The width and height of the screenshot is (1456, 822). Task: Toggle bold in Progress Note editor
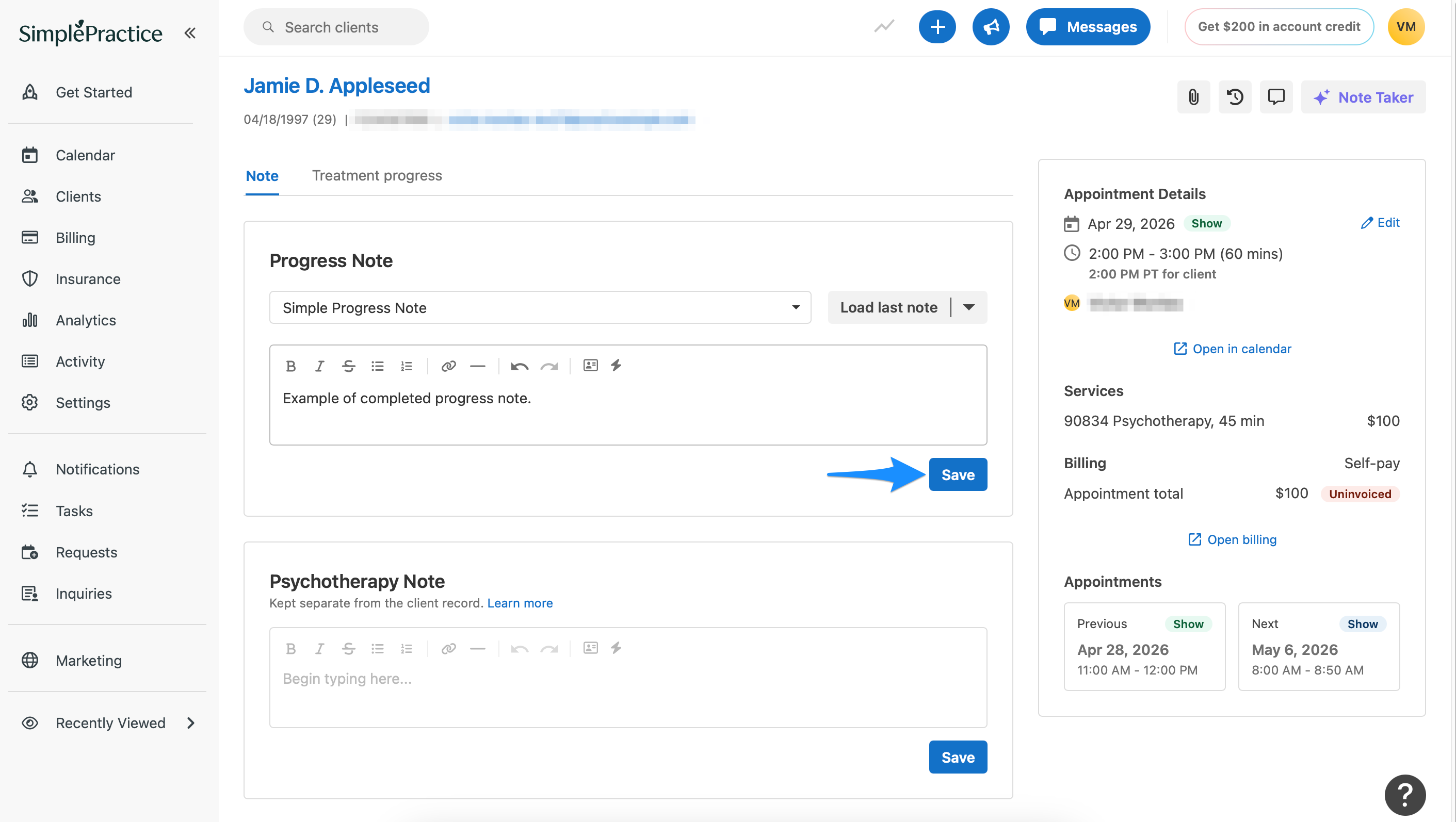click(x=290, y=366)
